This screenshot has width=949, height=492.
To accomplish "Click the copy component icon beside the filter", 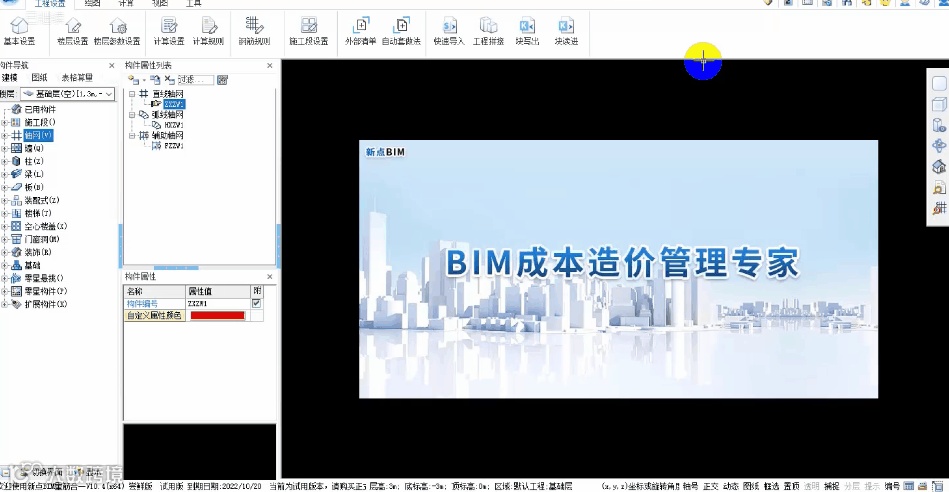I will click(156, 80).
